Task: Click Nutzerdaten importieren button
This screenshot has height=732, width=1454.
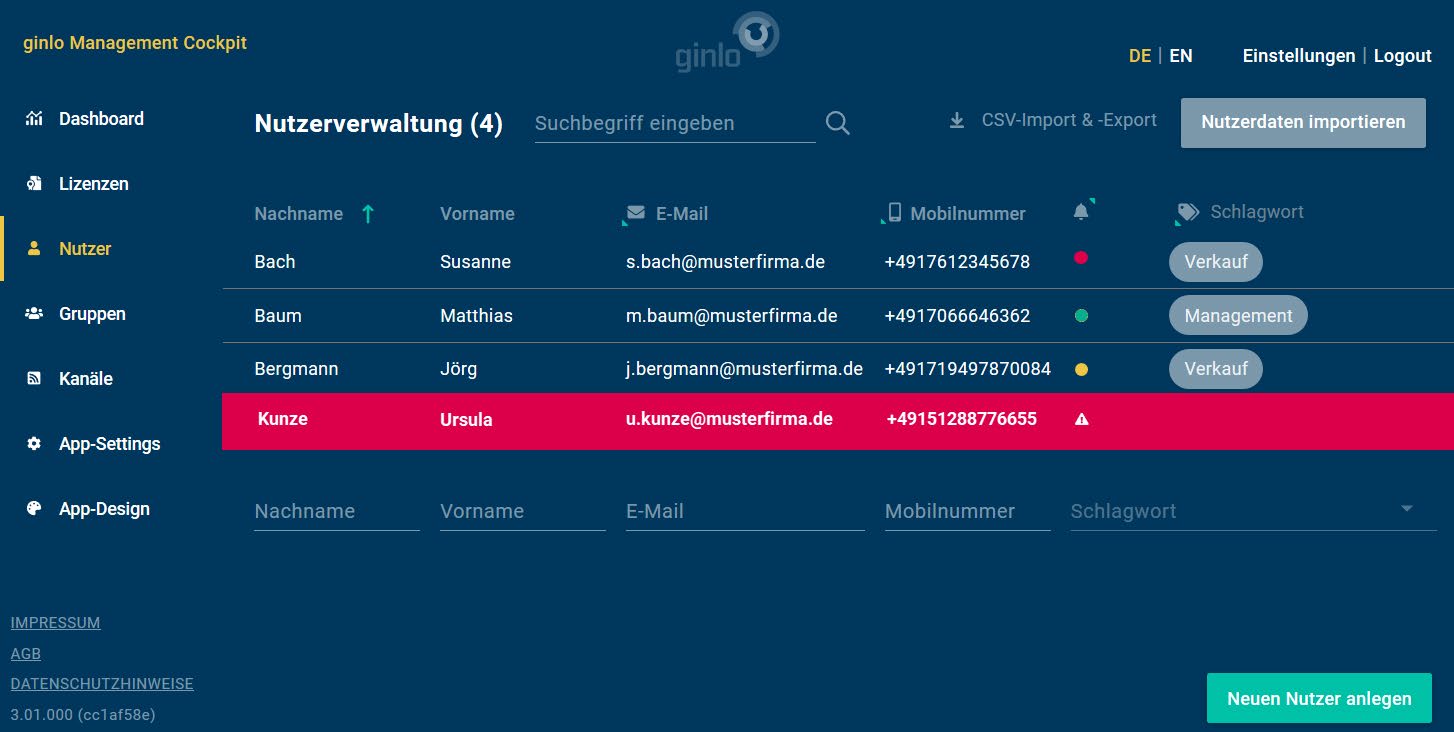Action: 1303,123
